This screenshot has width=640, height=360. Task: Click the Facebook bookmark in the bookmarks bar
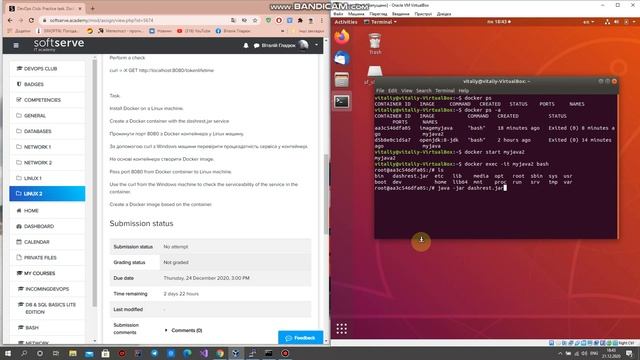(233, 31)
